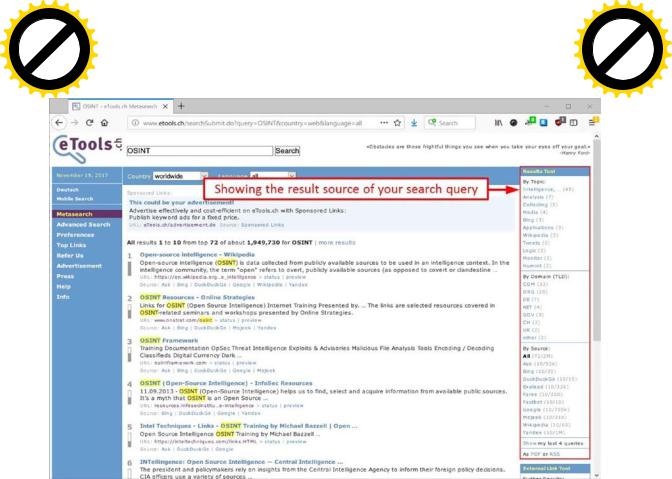Open Info in the left menu
Image resolution: width=672 pixels, height=479 pixels.
[63, 296]
